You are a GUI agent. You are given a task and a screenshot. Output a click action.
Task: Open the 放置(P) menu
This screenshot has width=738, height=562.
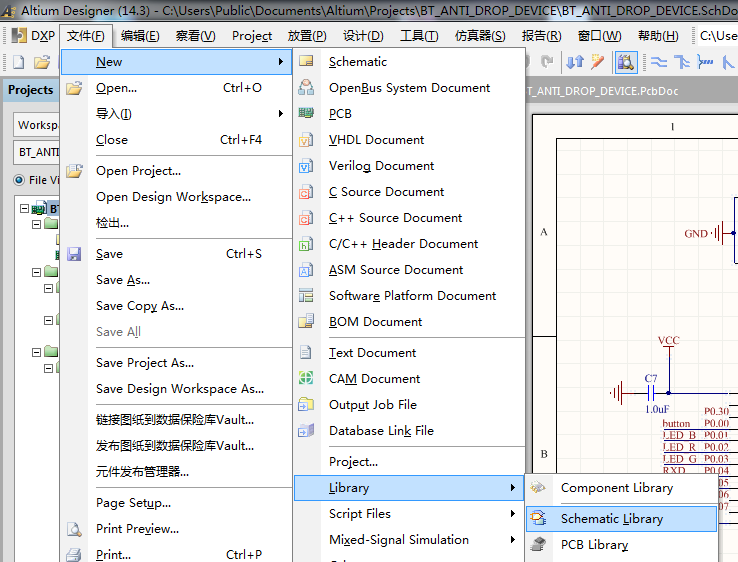307,36
